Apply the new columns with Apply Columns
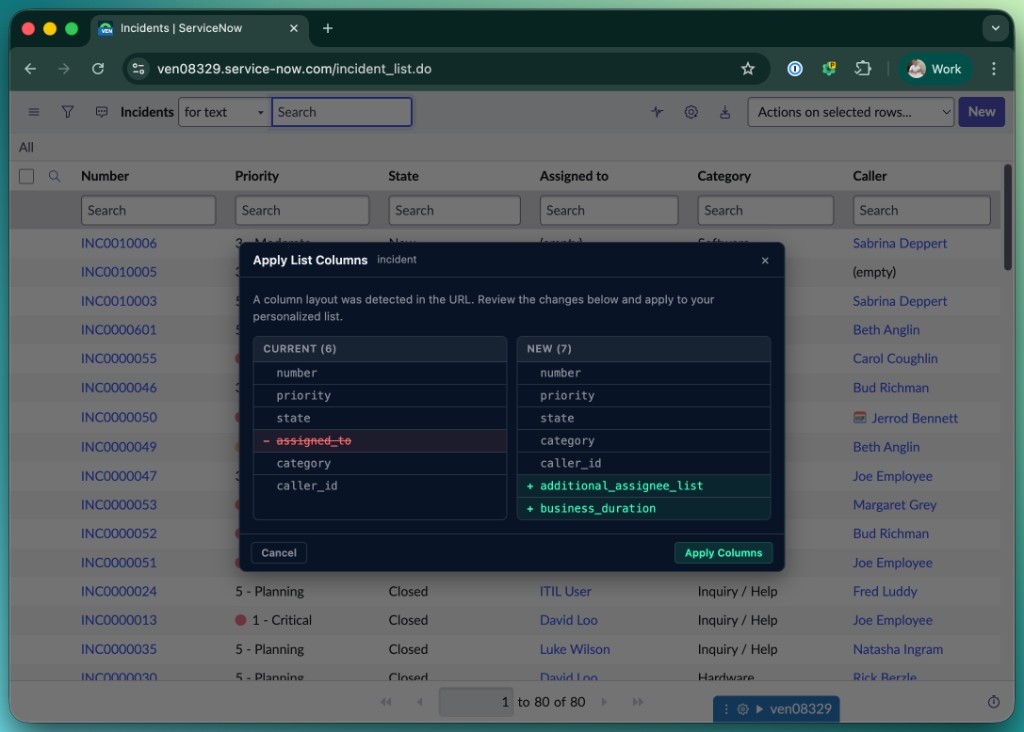 [723, 552]
